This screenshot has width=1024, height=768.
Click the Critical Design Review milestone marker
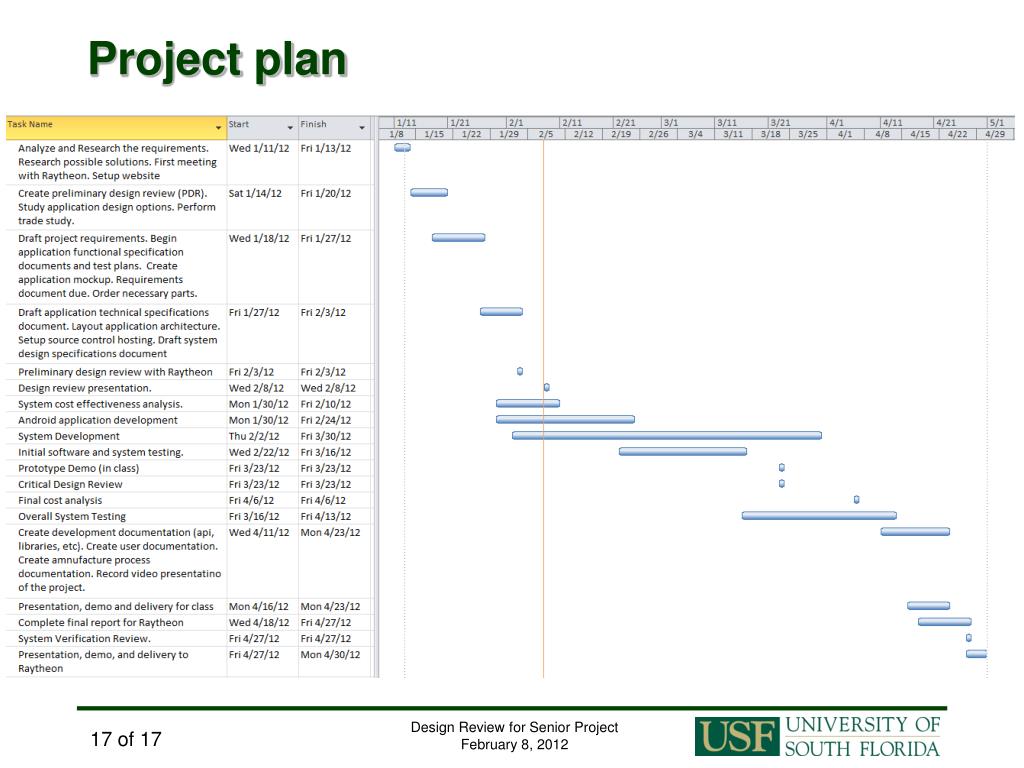pyautogui.click(x=782, y=484)
